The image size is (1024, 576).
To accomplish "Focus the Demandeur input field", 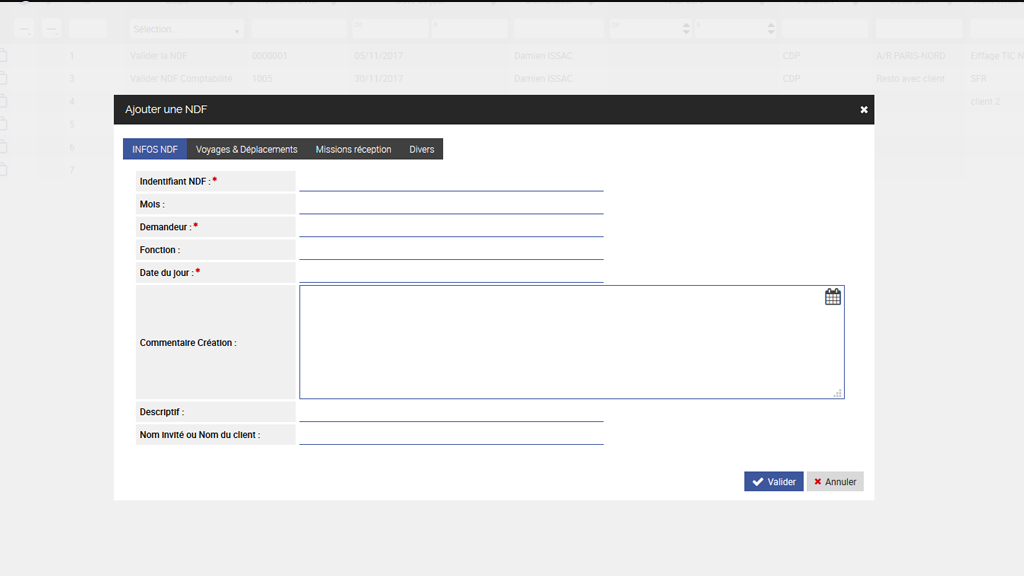I will pos(451,227).
